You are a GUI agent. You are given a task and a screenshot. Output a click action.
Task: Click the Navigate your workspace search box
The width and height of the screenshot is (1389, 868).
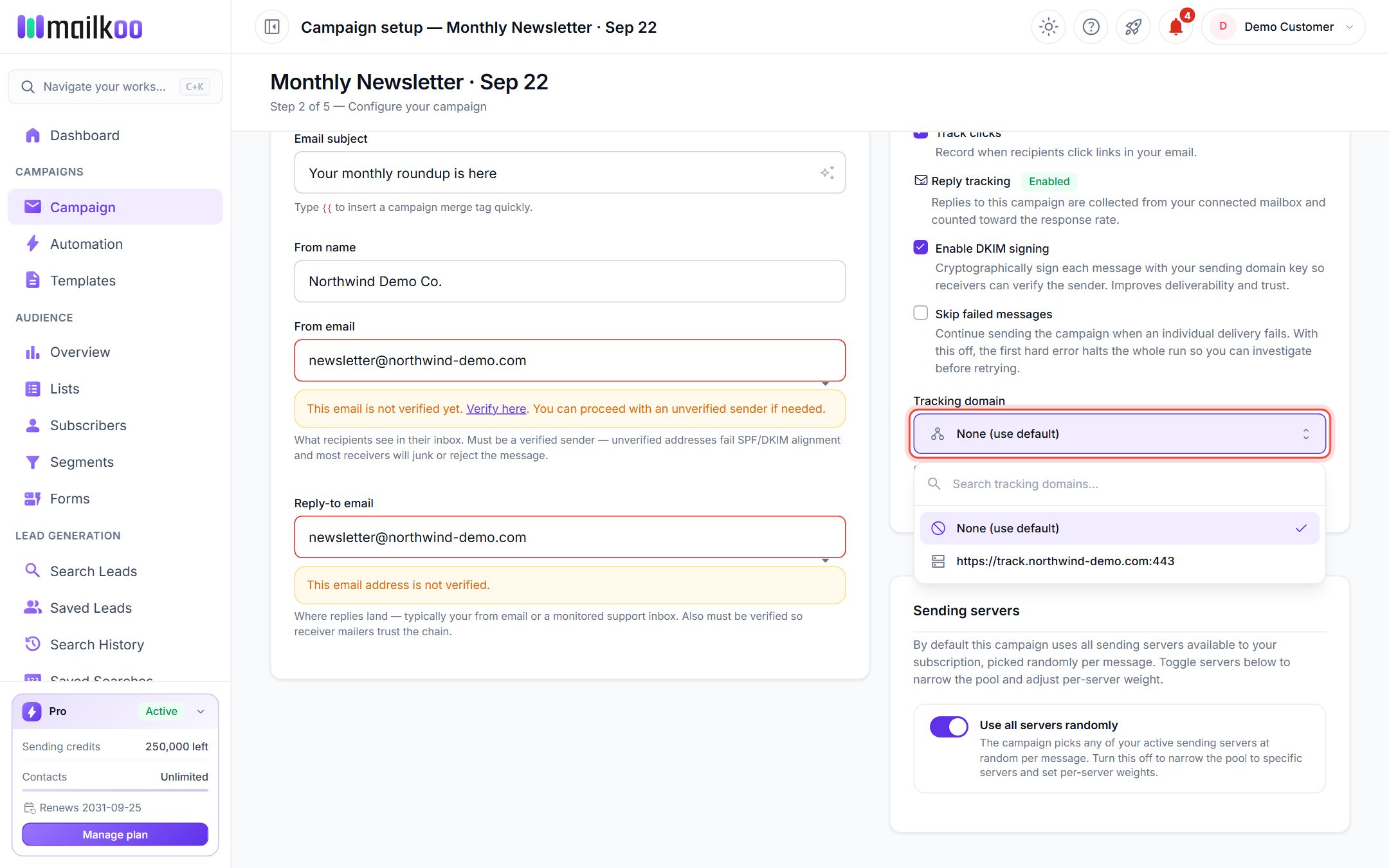[115, 86]
